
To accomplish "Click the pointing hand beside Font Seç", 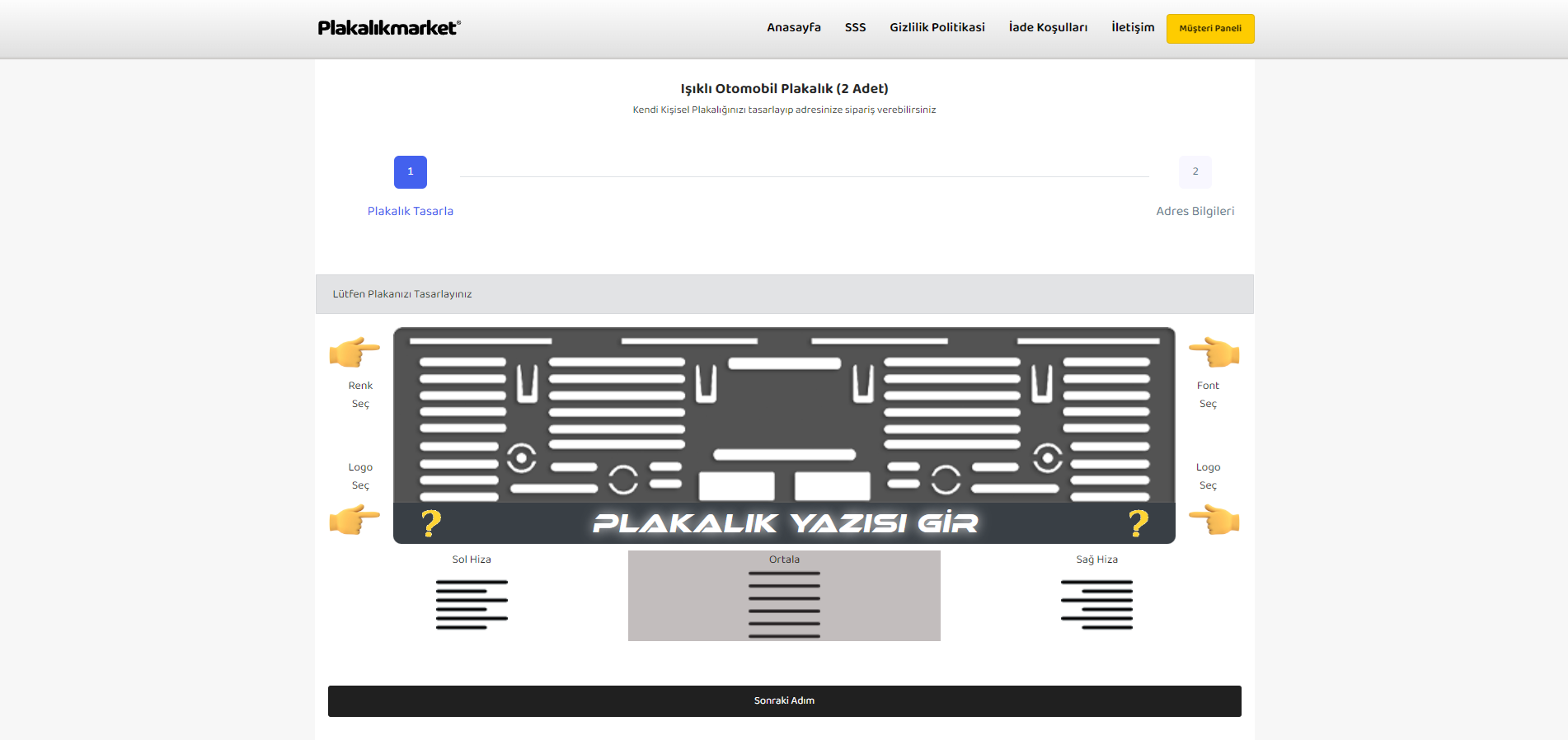I will tap(1214, 352).
